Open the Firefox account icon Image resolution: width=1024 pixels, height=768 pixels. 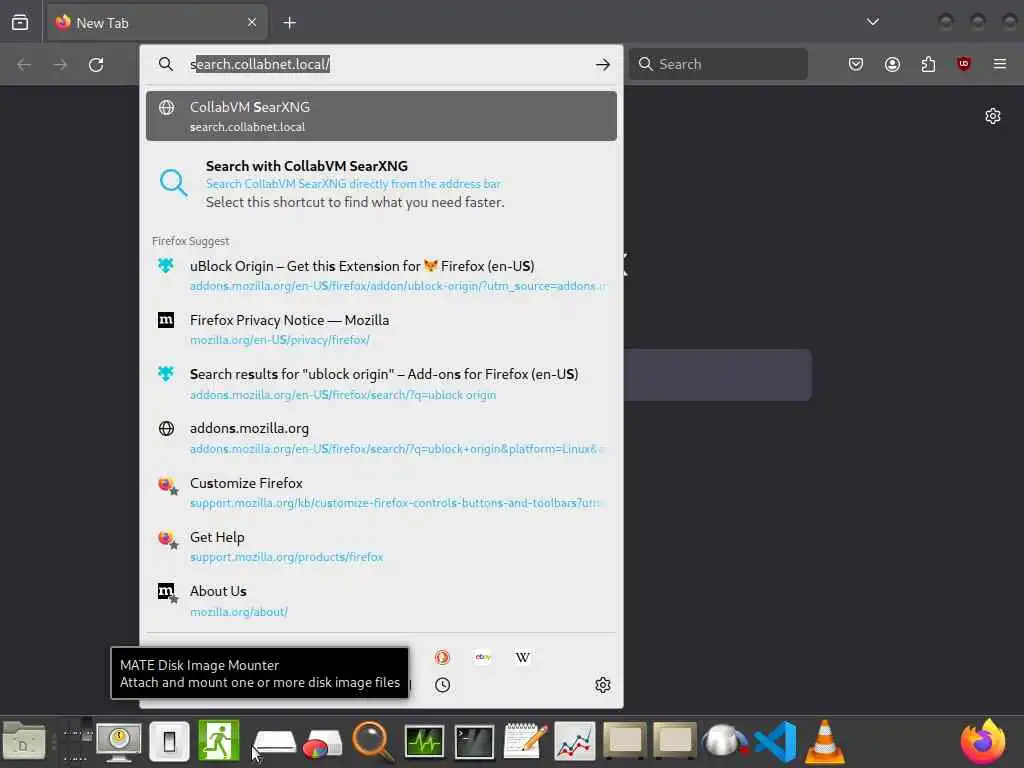892,64
